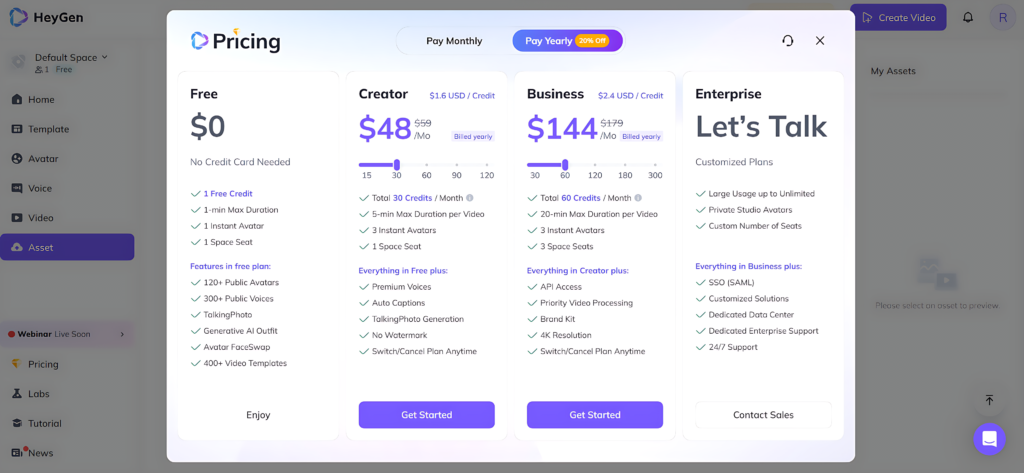Close the Pricing dialog with X

click(x=820, y=41)
